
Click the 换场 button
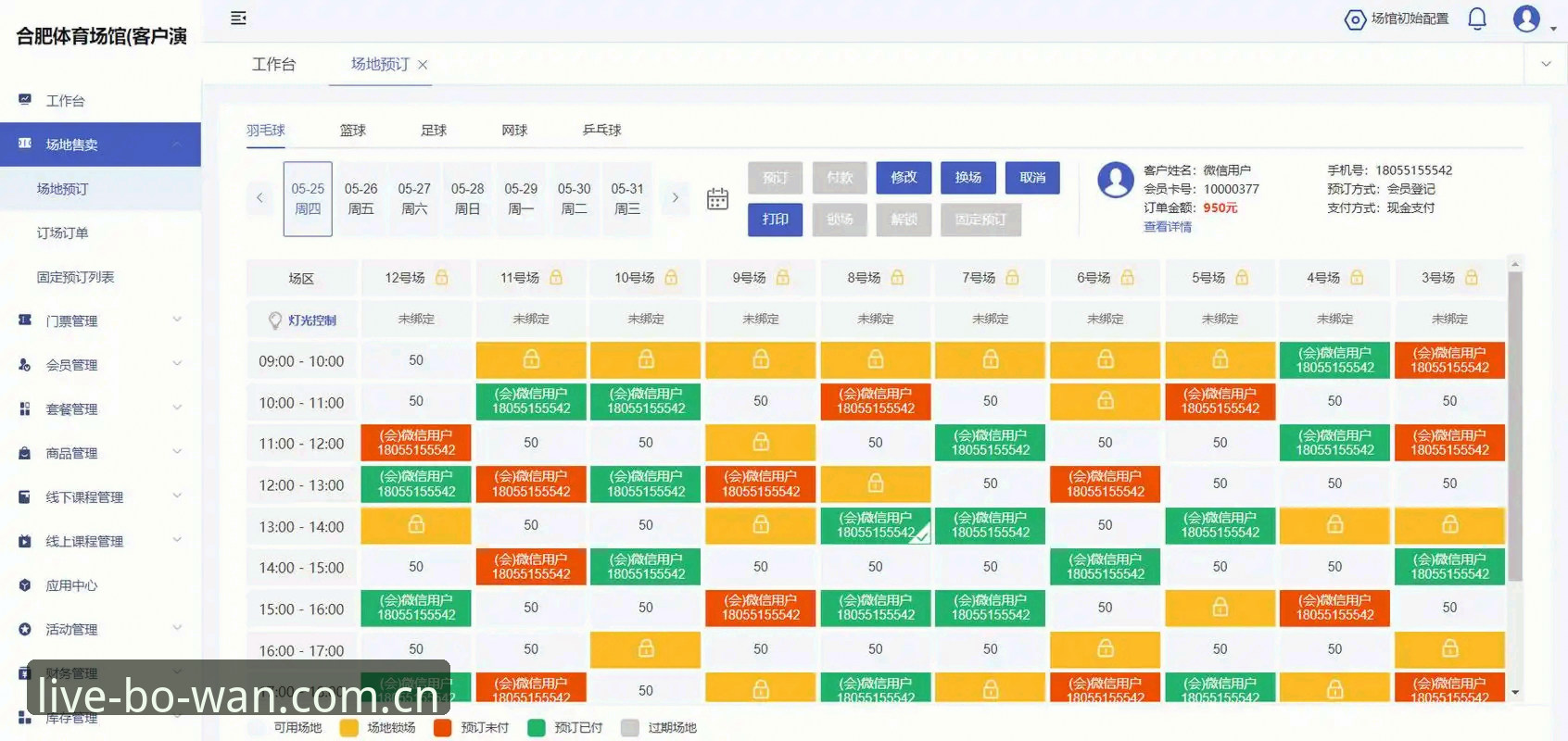968,177
